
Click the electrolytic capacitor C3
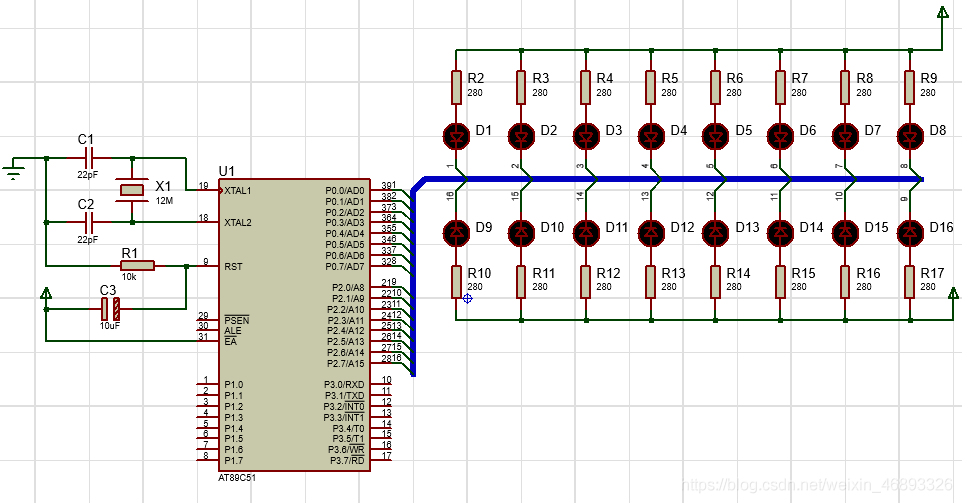[110, 309]
